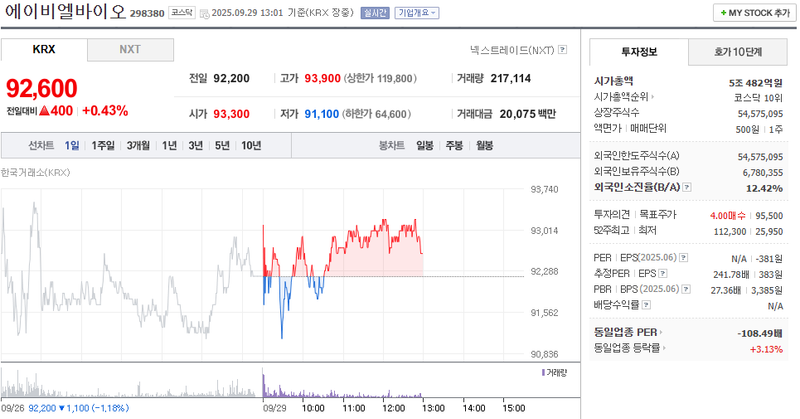Click the 거래대금 value 20,075 백만

coord(528,114)
